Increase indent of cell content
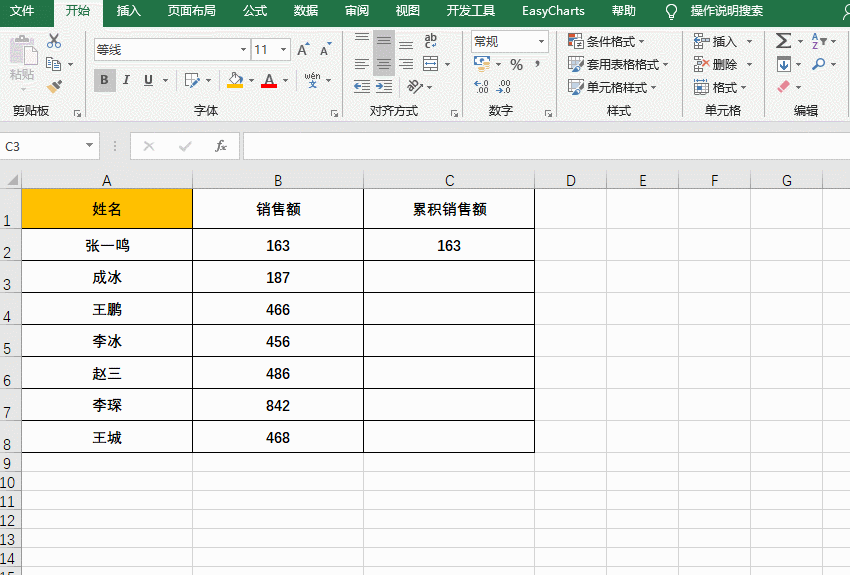 click(x=384, y=86)
